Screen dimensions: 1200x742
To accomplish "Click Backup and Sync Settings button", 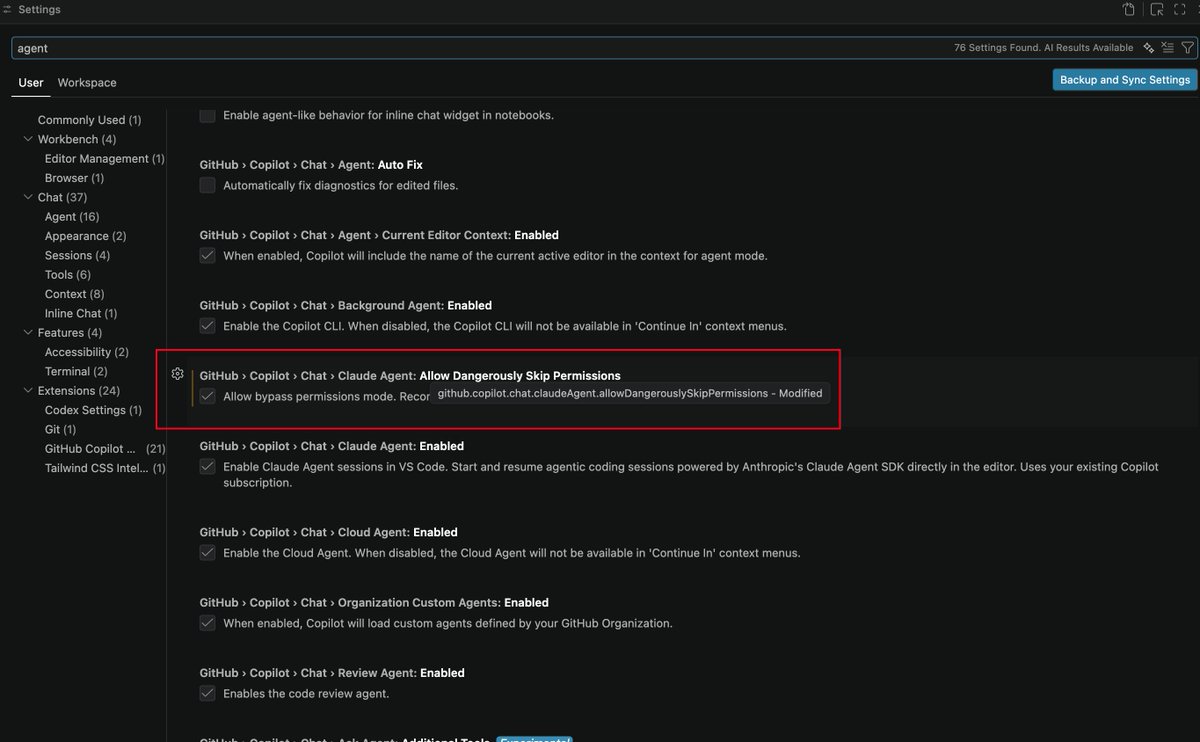I will coord(1125,80).
